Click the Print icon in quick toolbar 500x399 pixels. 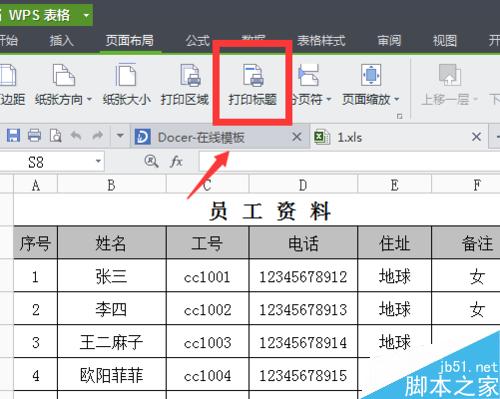pos(34,136)
